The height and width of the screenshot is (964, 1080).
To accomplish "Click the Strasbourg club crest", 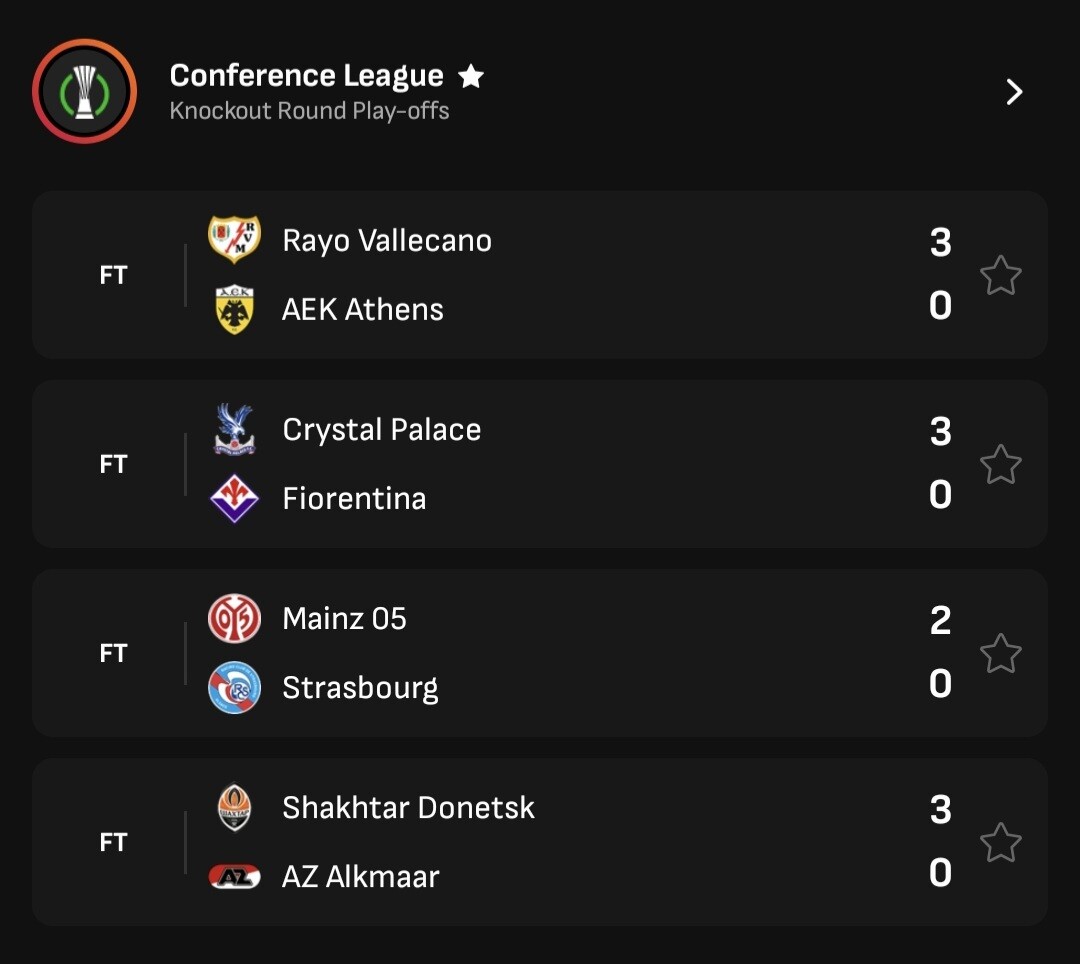I will [x=234, y=688].
